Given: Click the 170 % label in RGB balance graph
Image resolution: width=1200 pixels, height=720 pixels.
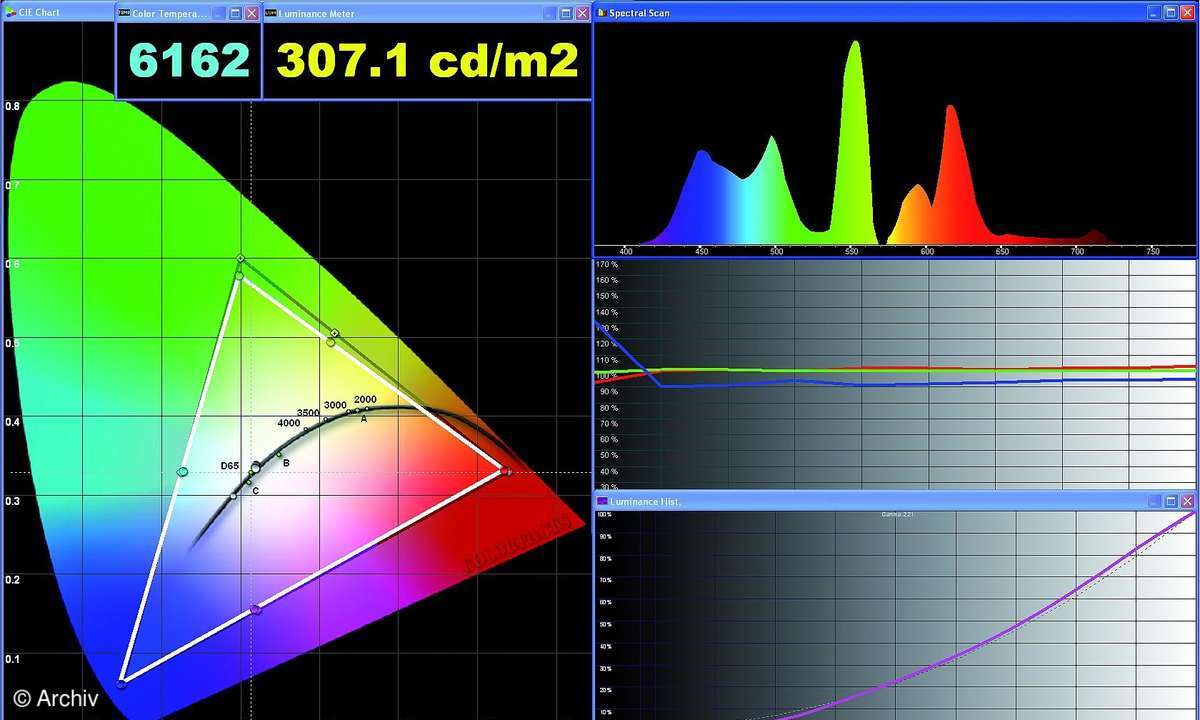Looking at the screenshot, I should pyautogui.click(x=606, y=265).
